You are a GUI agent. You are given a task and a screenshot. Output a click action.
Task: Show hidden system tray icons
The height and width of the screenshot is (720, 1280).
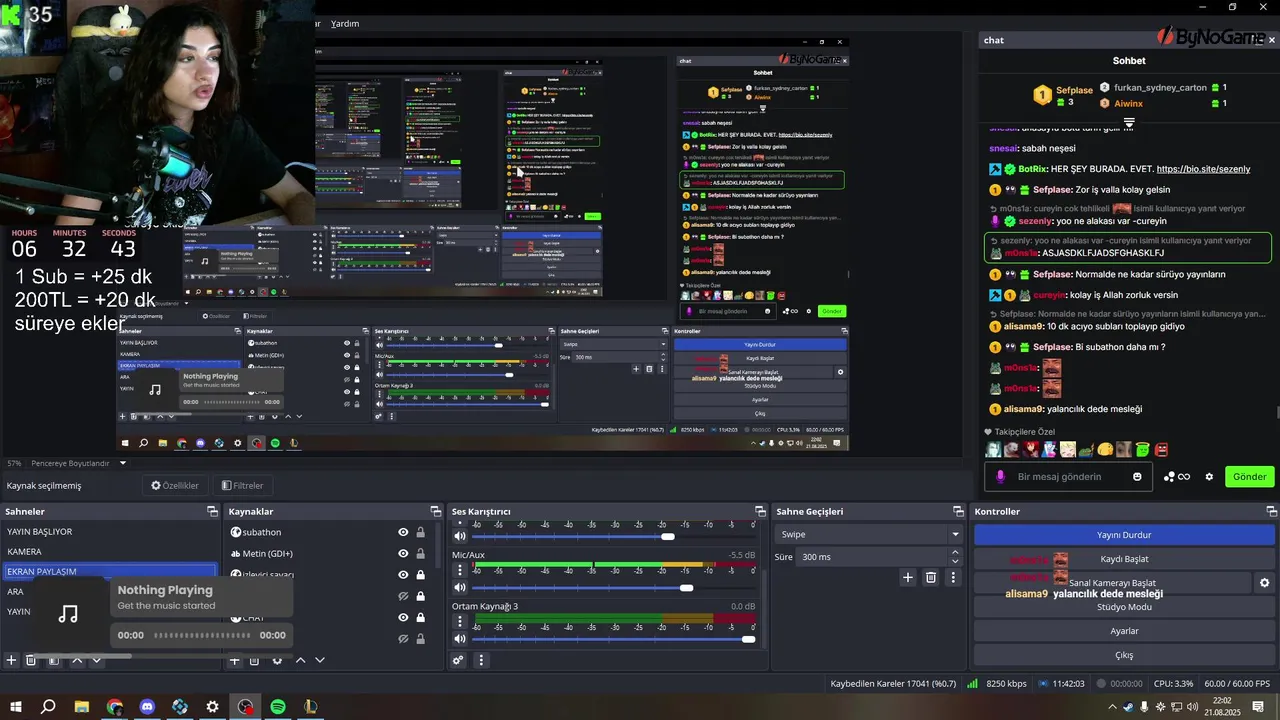pos(1112,707)
